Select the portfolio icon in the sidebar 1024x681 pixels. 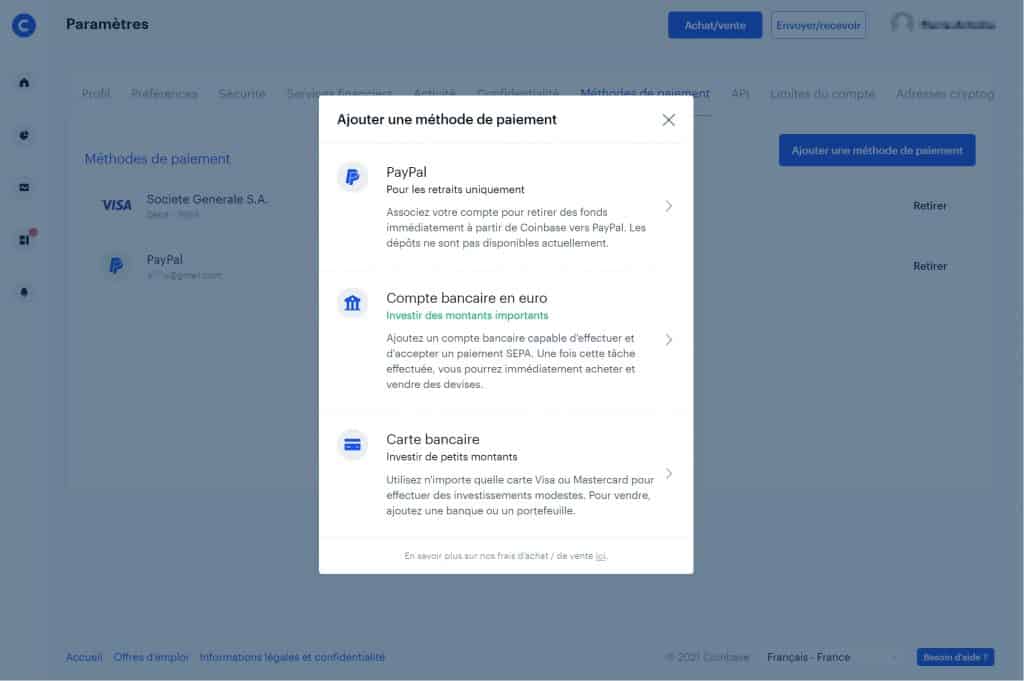(x=23, y=134)
